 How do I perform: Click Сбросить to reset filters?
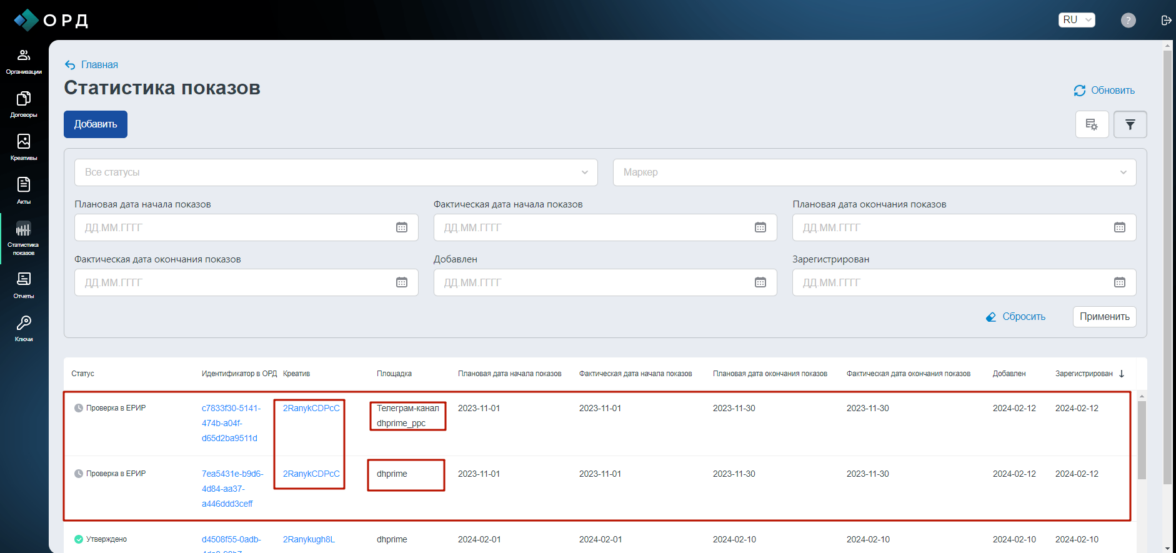coord(1015,316)
